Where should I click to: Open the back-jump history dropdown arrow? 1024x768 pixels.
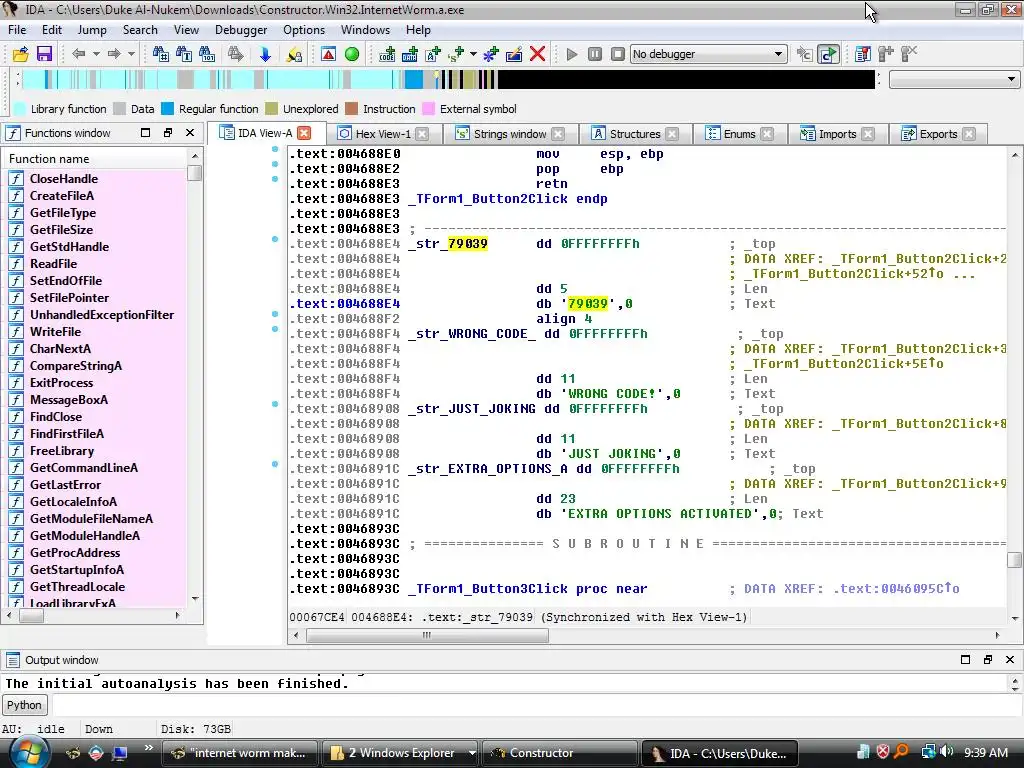(x=96, y=54)
